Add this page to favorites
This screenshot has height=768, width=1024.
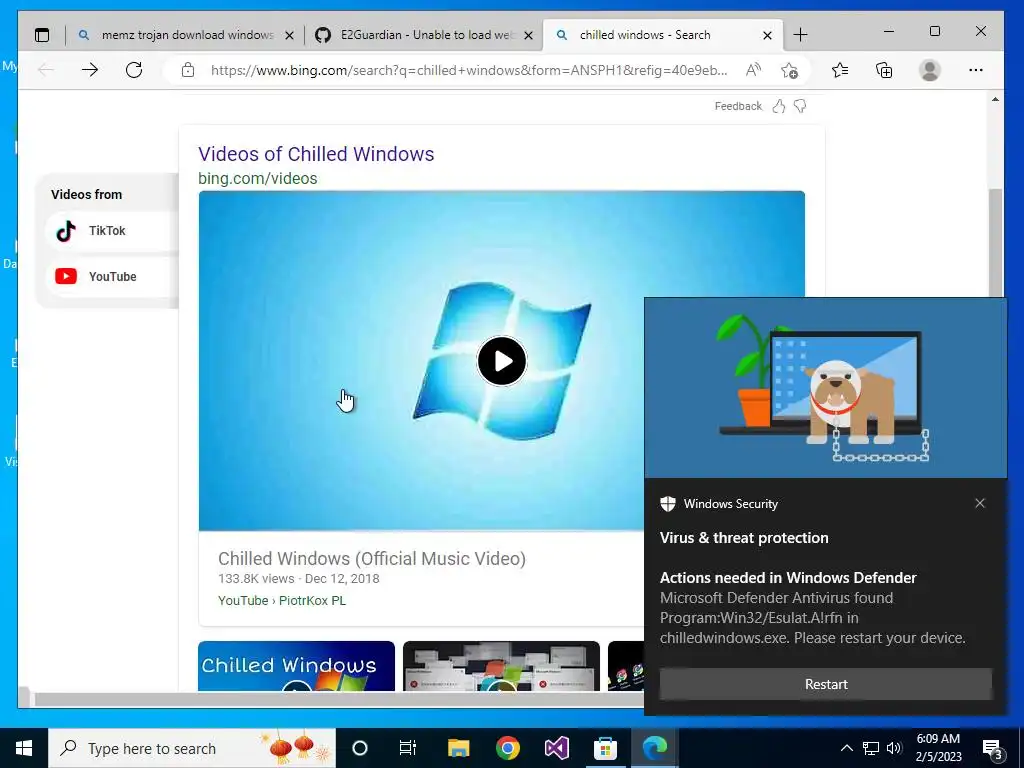(789, 70)
